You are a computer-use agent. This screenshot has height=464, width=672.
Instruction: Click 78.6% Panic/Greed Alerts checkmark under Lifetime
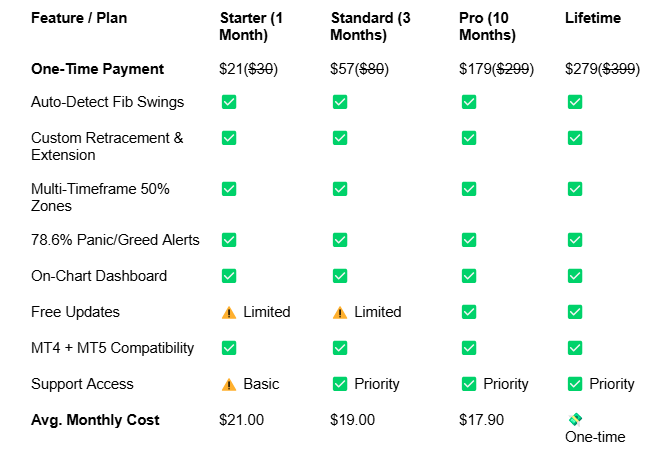tap(575, 240)
